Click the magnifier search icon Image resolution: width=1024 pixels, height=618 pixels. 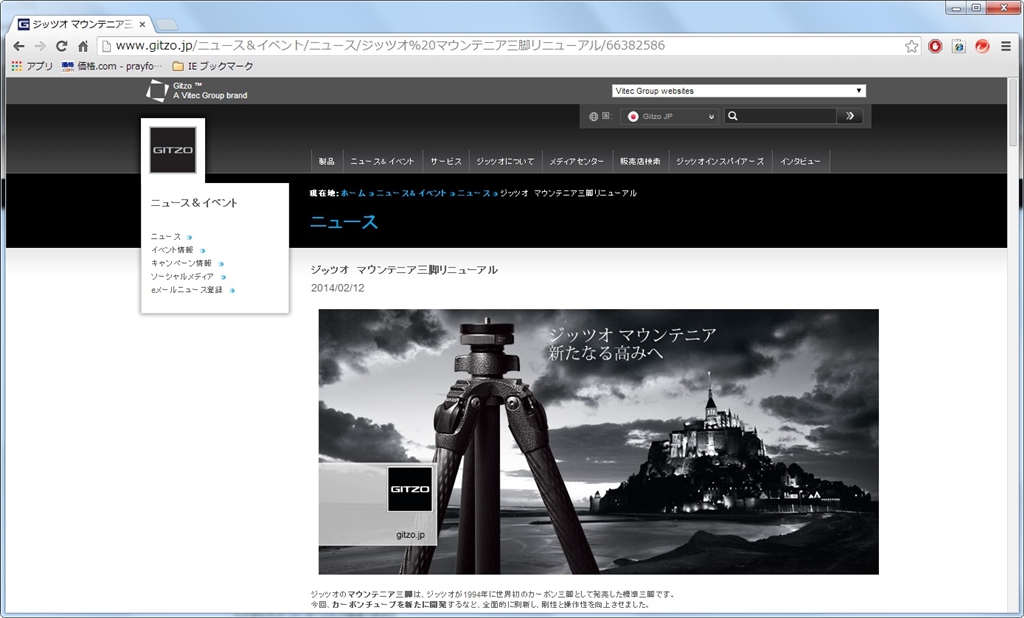(x=733, y=116)
